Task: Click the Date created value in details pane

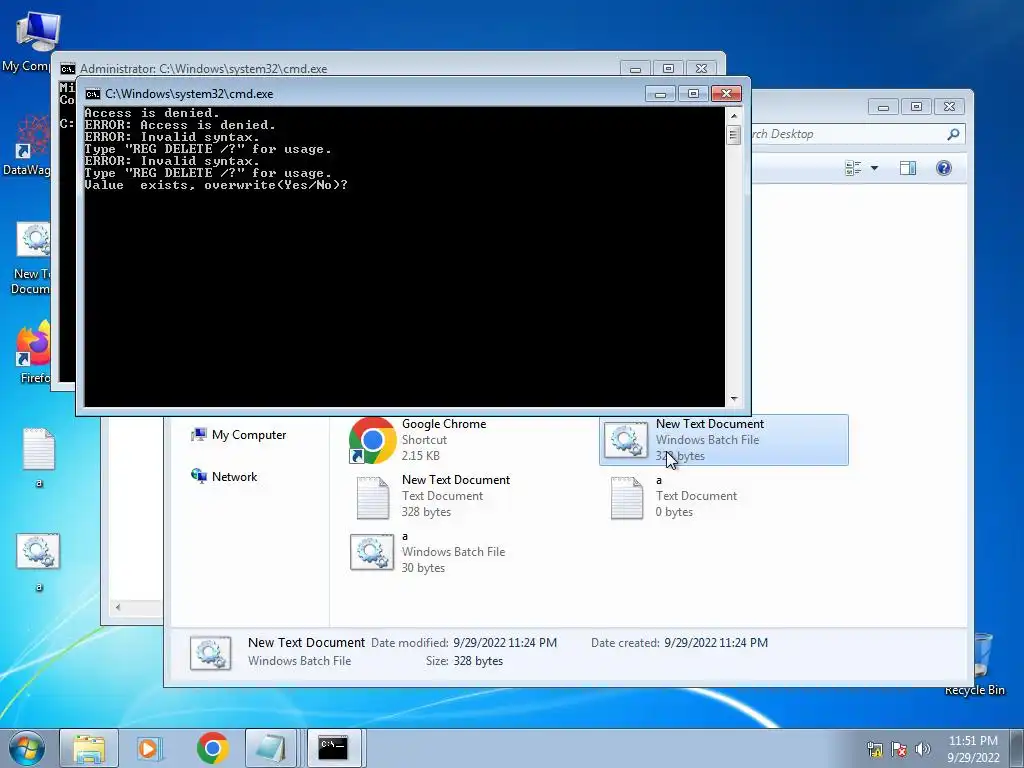Action: 716,643
